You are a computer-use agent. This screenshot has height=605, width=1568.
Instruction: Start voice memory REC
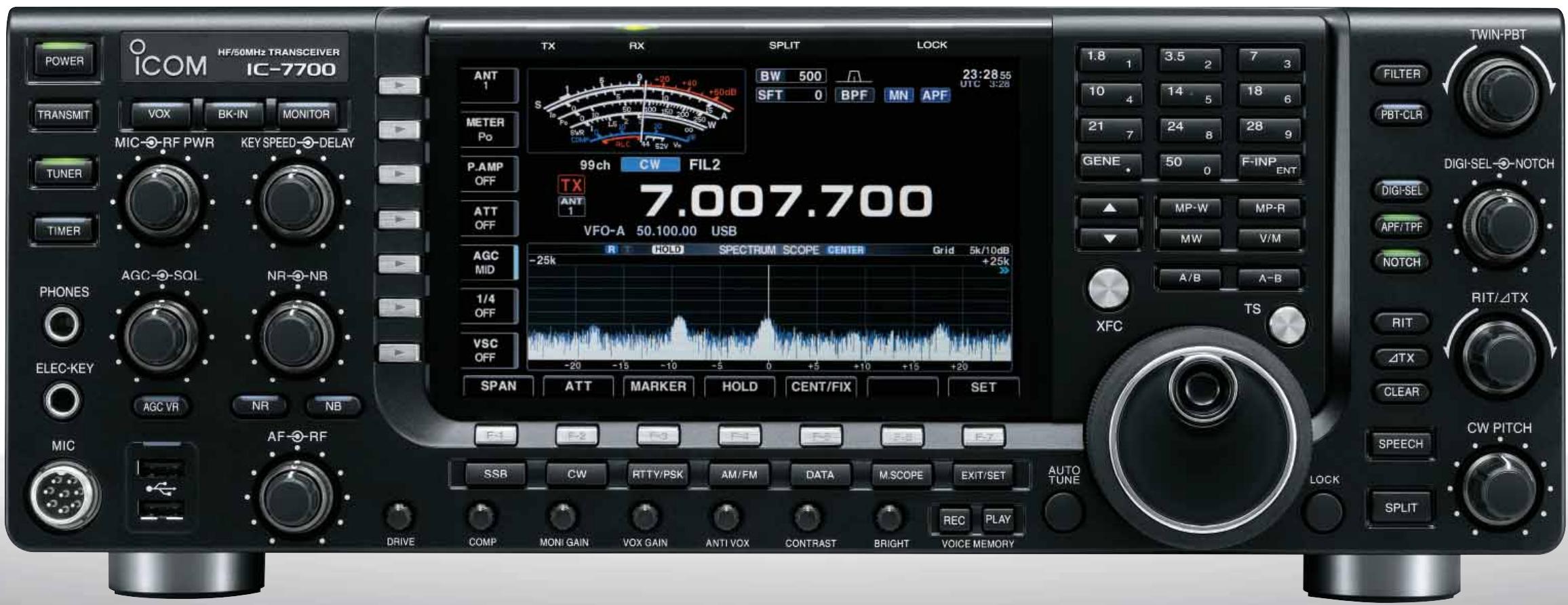tap(954, 520)
